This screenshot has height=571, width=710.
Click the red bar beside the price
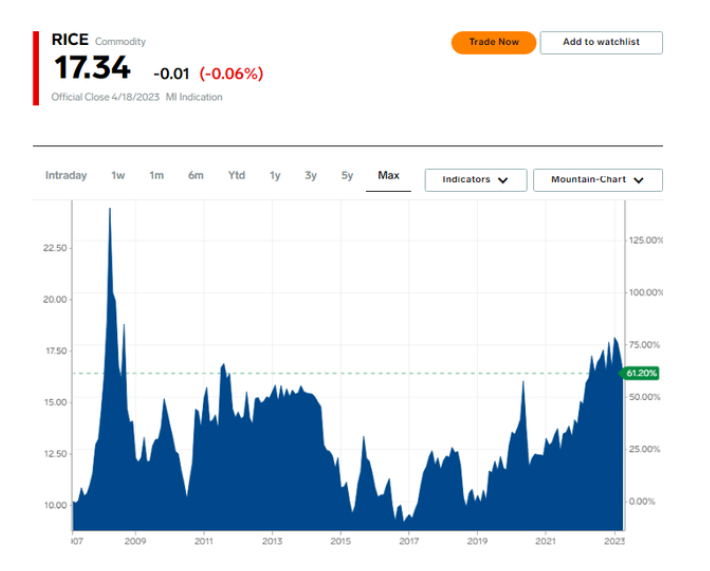pyautogui.click(x=36, y=67)
